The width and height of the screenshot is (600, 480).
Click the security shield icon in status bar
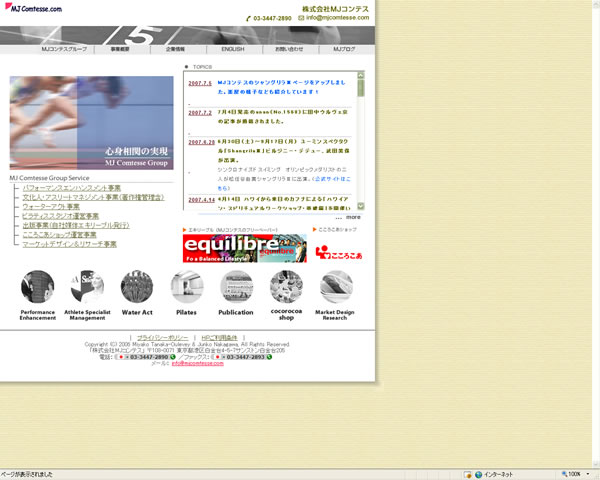click(x=468, y=475)
